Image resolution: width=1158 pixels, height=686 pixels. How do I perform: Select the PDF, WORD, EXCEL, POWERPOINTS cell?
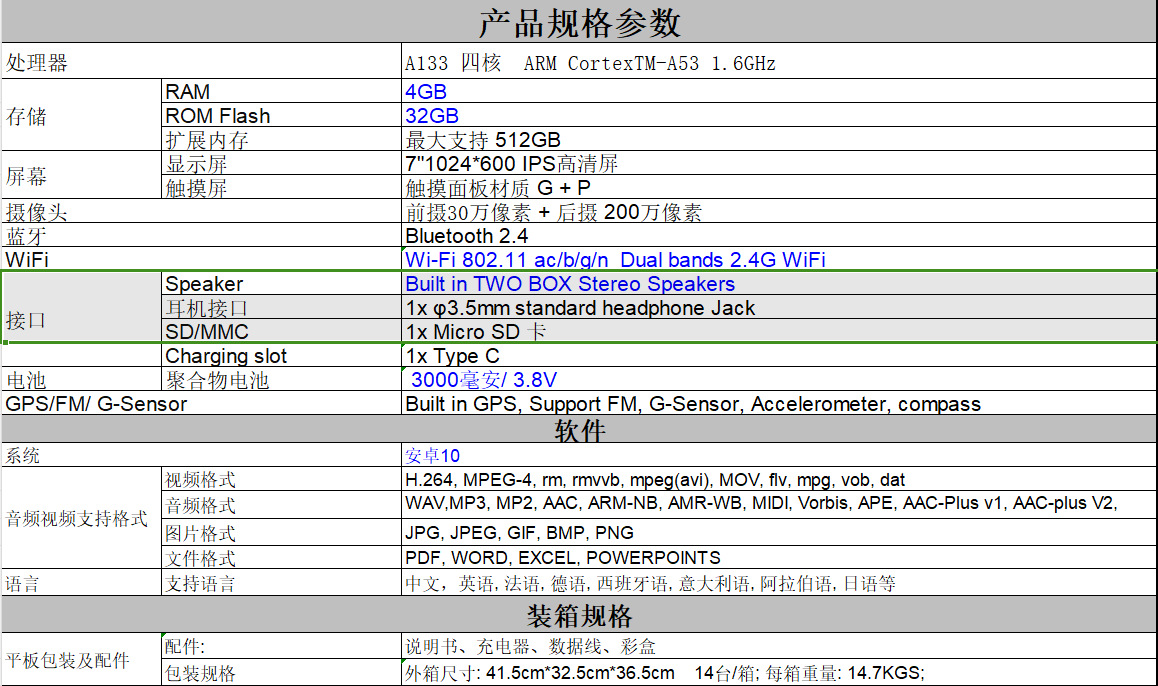[779, 557]
